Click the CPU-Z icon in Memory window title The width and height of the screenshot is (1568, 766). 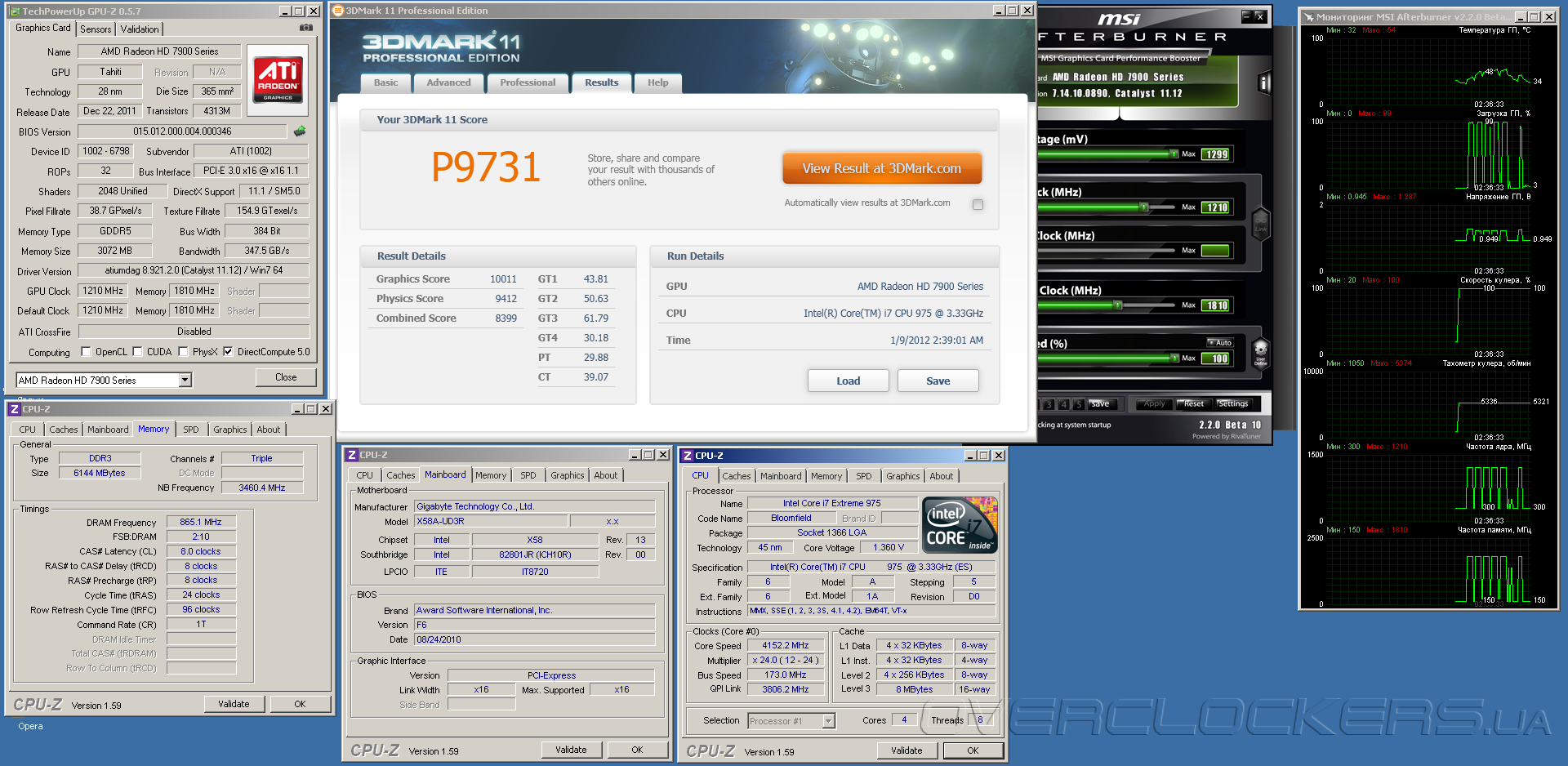point(14,409)
